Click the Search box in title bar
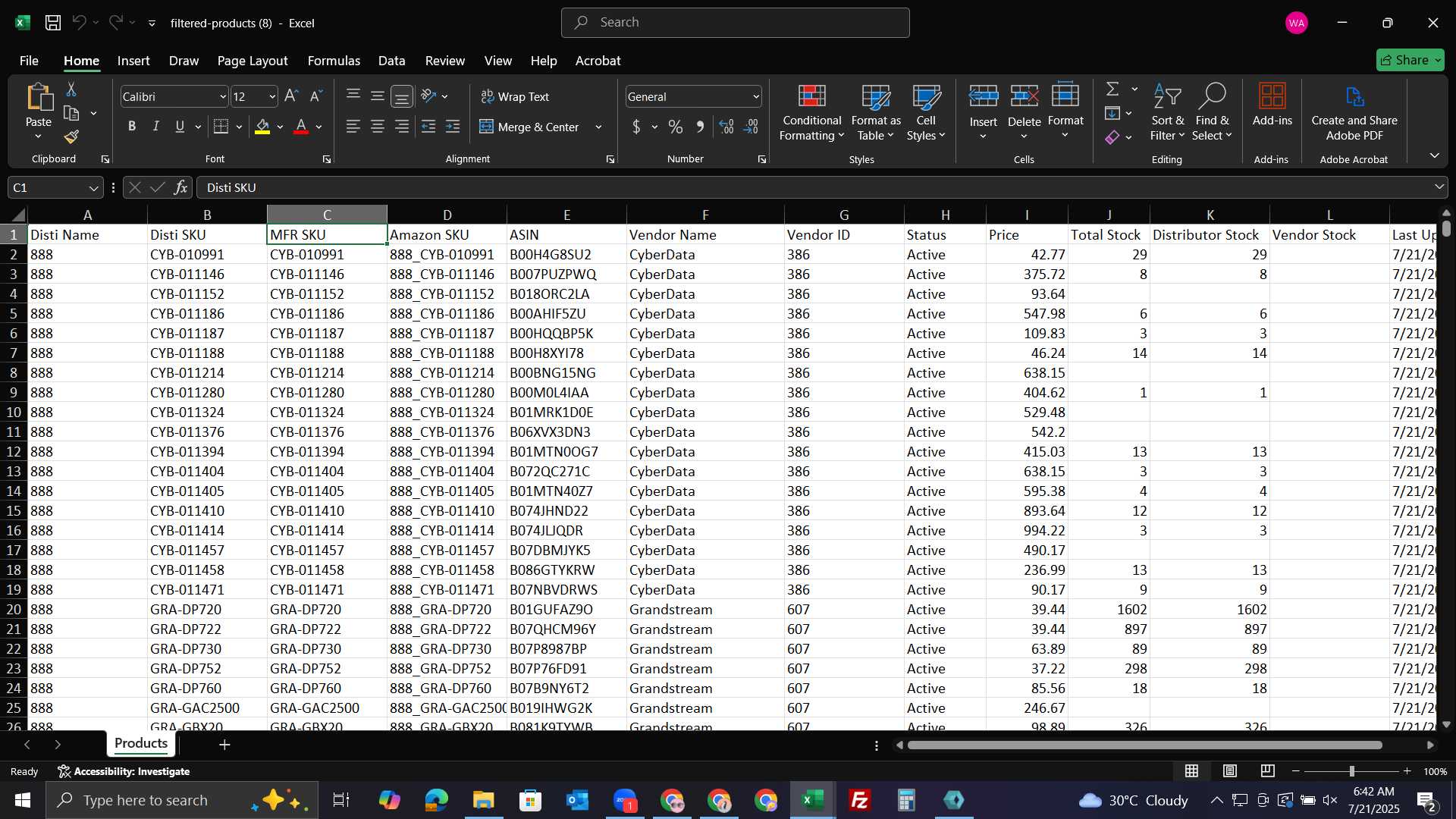 coord(735,23)
